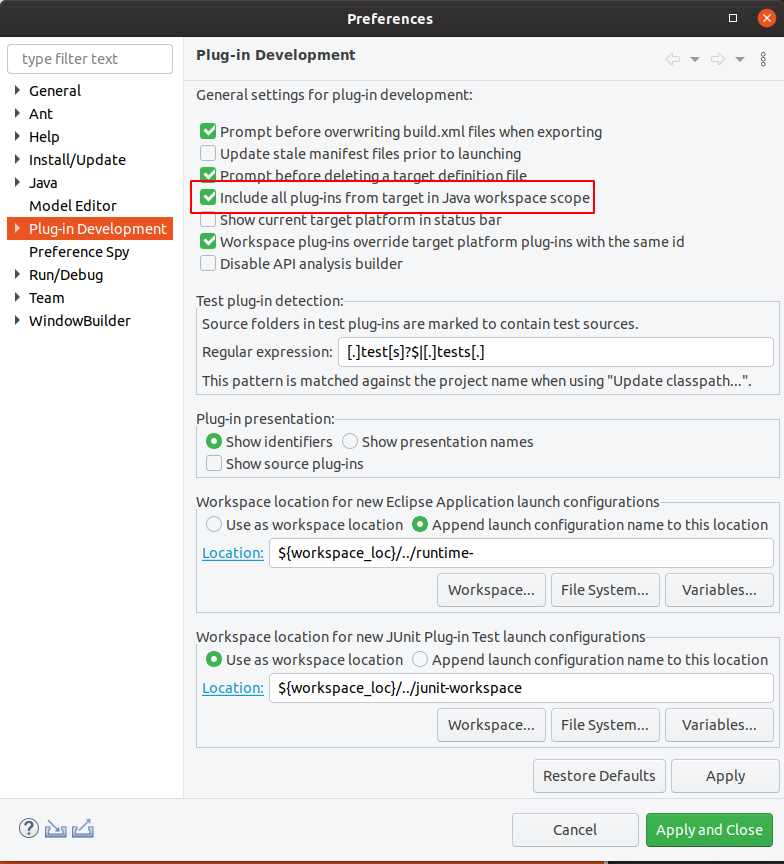Select WindowBuilder preferences category

pyautogui.click(x=79, y=321)
